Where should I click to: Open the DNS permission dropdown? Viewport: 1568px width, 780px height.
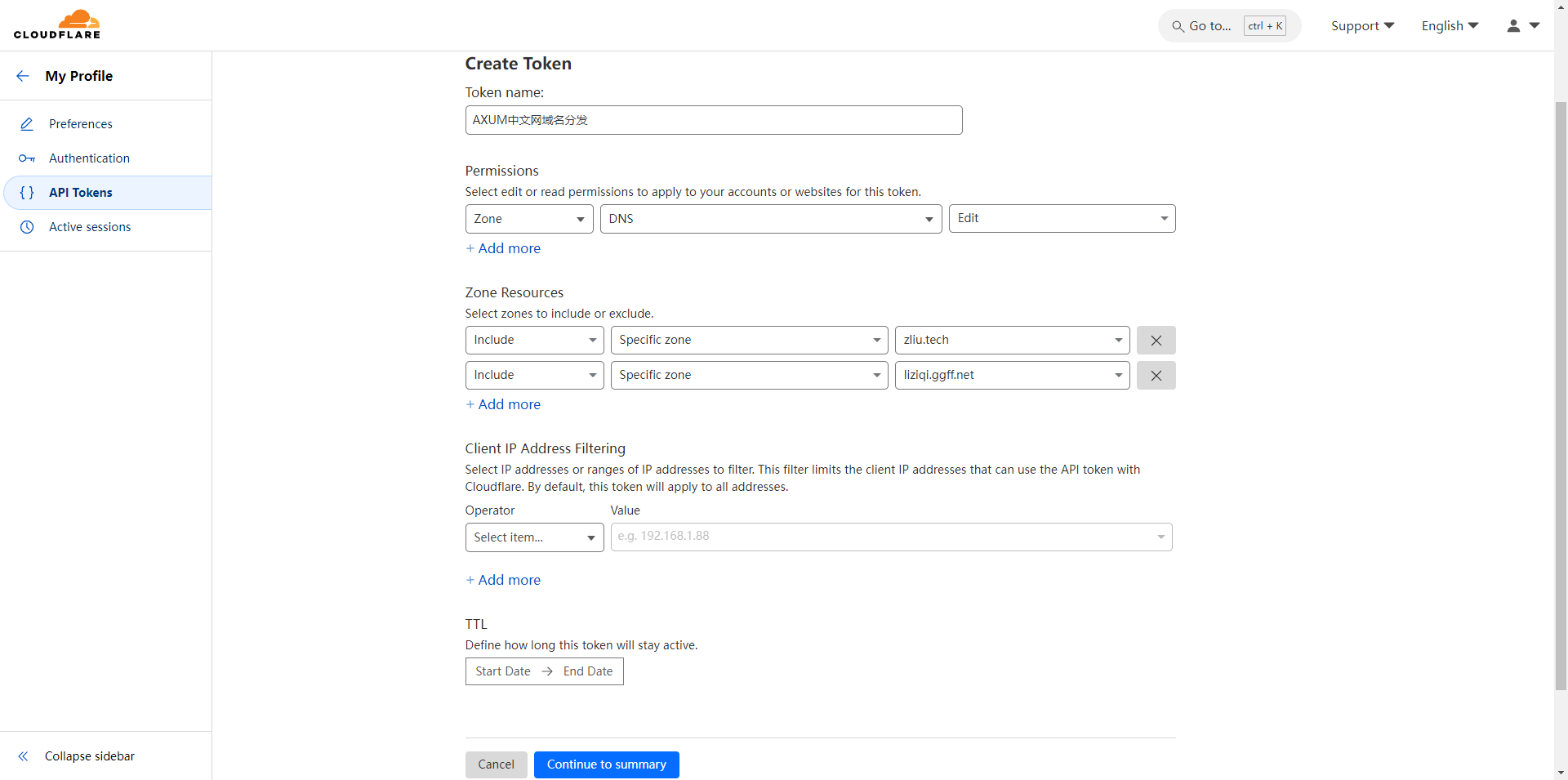click(771, 219)
